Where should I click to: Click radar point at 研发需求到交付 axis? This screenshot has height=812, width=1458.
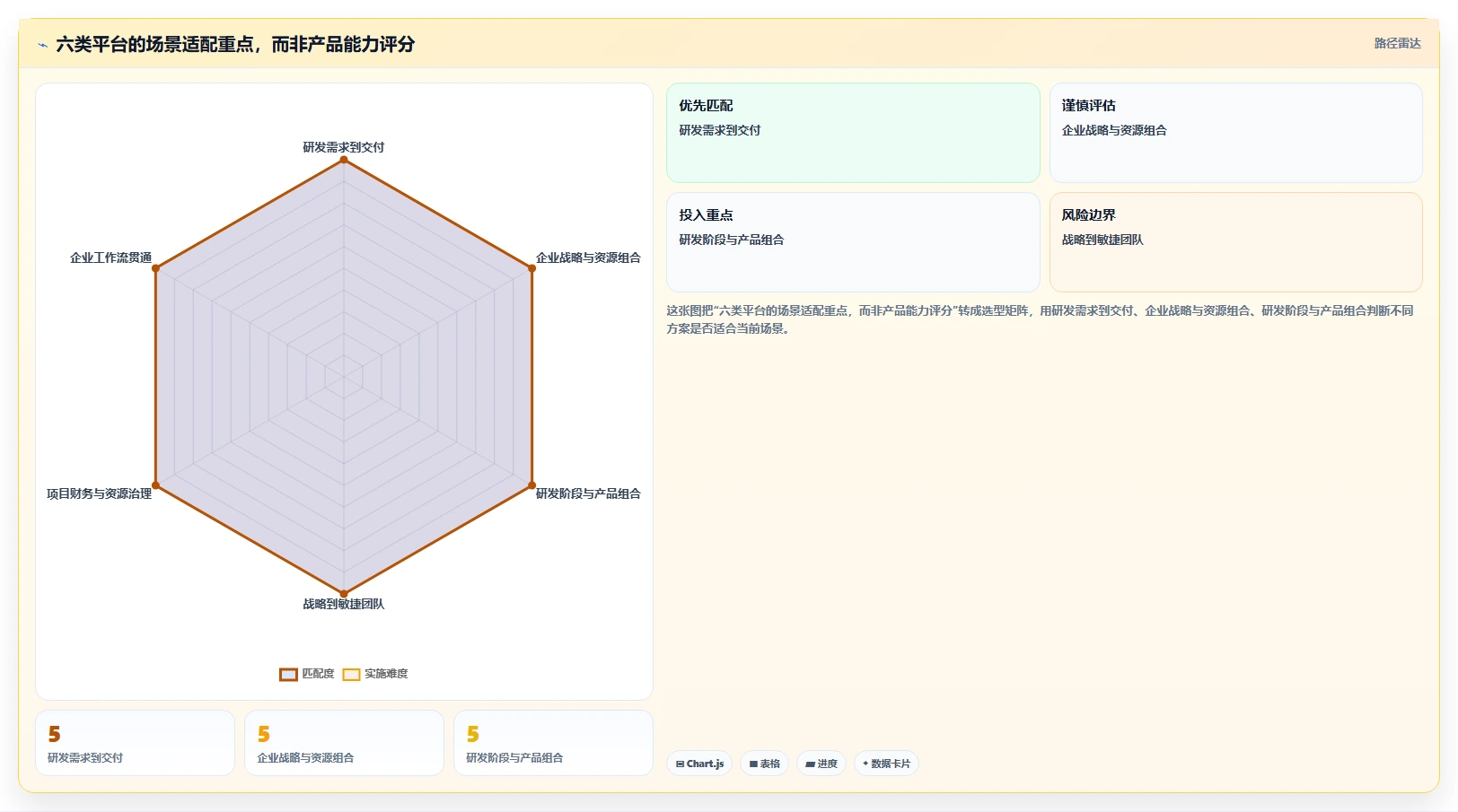[x=344, y=160]
